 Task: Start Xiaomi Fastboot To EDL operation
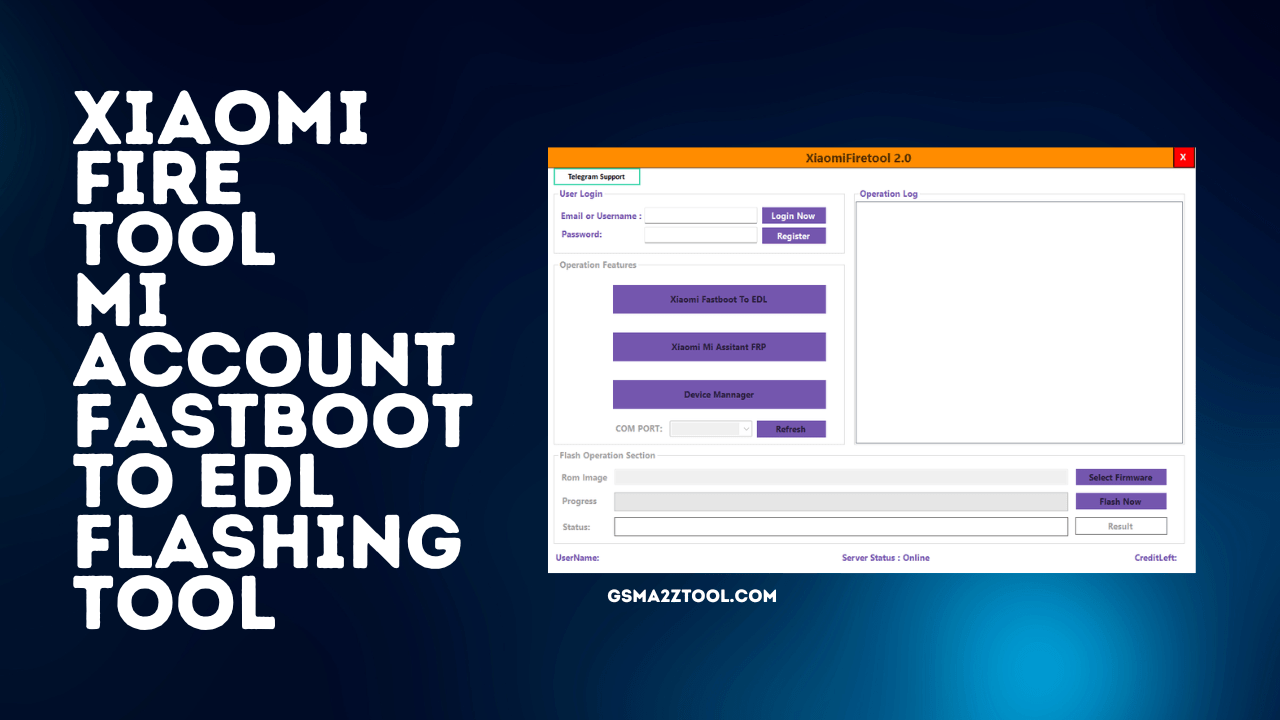719,299
